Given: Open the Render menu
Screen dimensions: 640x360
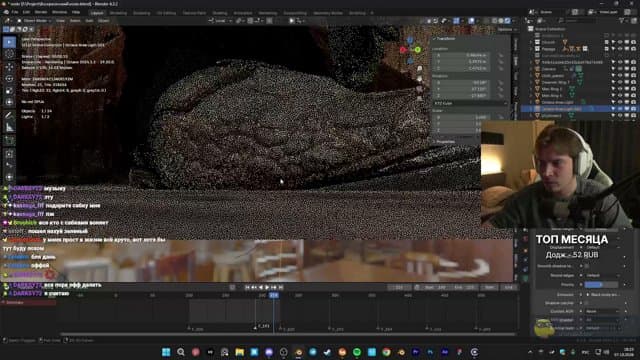Looking at the screenshot, I should (40, 12).
